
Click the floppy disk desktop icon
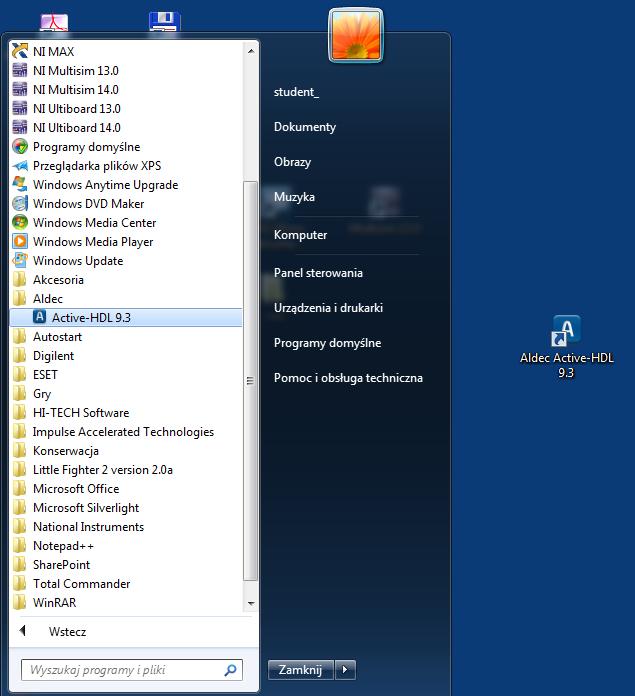coord(165,22)
